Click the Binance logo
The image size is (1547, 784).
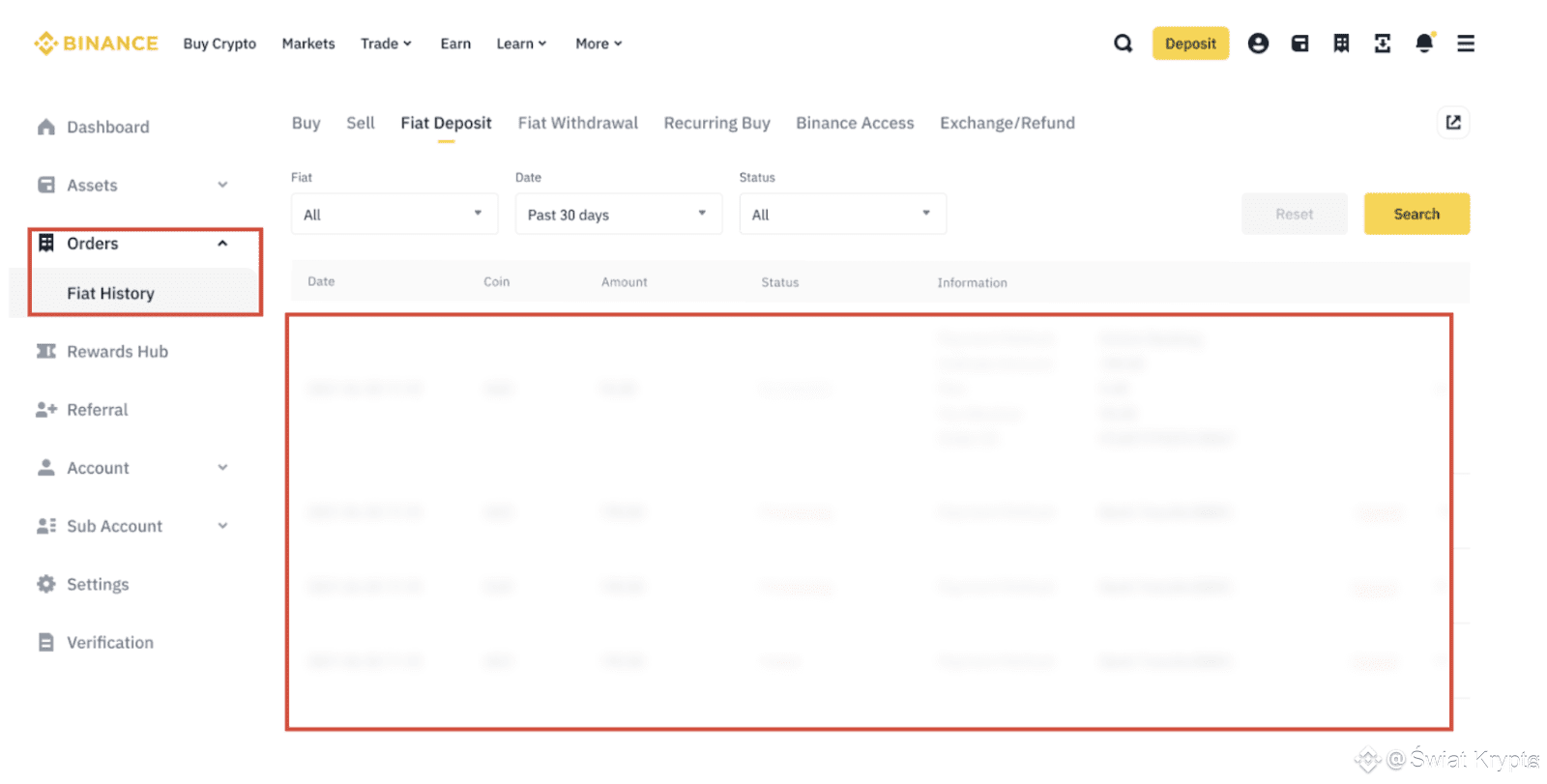pos(96,44)
